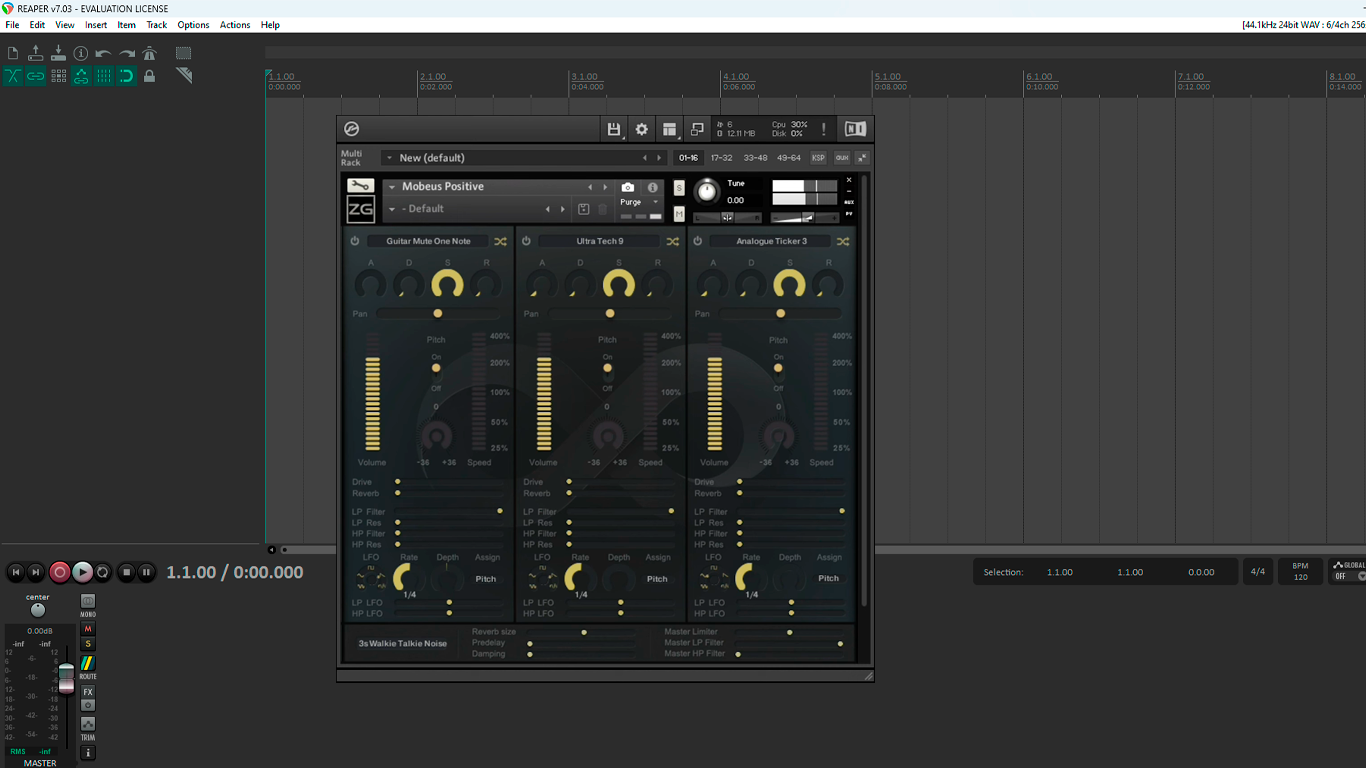Mute the instrument with the M button
1366x768 pixels.
coord(679,213)
